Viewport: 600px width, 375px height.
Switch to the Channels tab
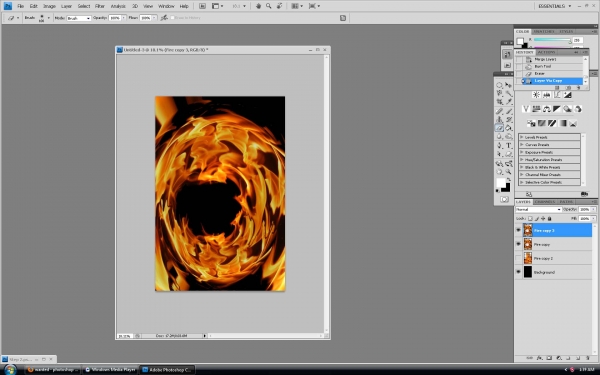[x=545, y=202]
